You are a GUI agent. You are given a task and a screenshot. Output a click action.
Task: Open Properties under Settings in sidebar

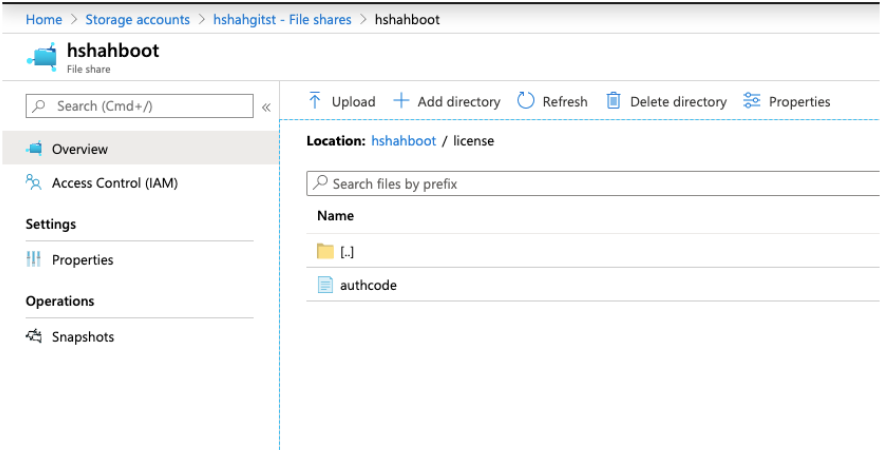82,260
